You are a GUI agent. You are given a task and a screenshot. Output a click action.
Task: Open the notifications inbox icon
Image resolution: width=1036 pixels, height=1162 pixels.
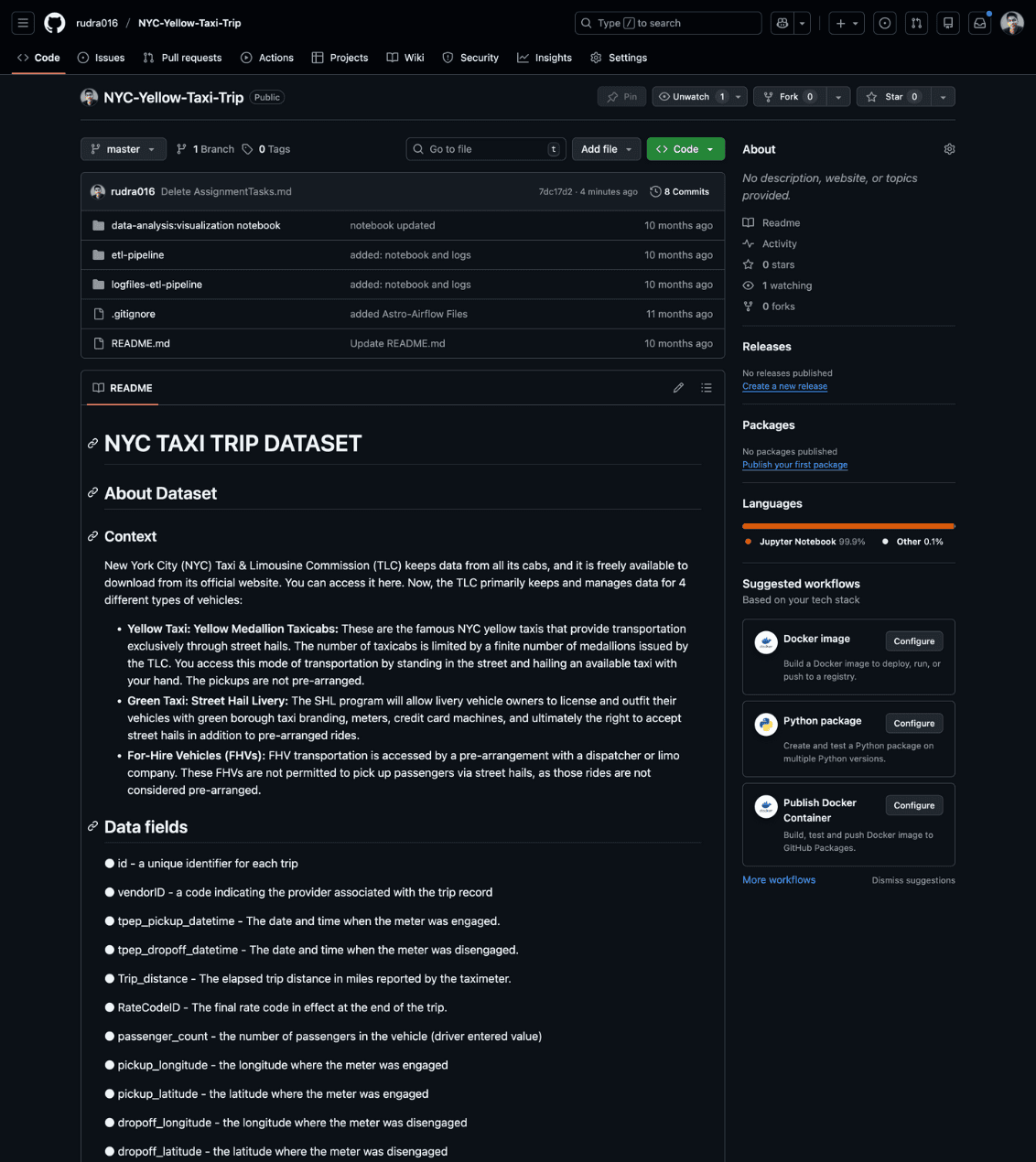979,23
